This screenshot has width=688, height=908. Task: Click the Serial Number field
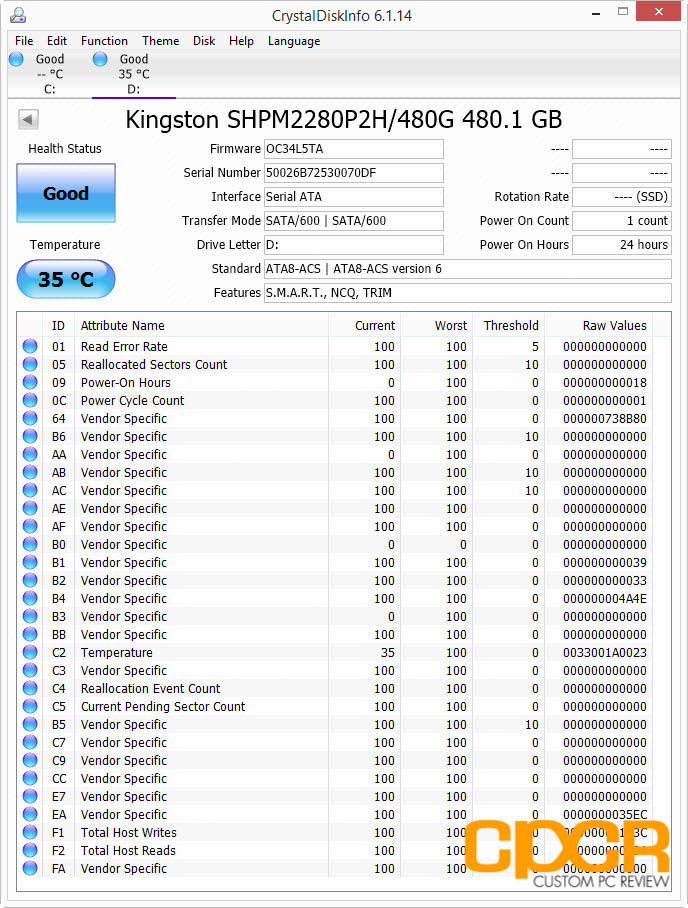pyautogui.click(x=354, y=173)
